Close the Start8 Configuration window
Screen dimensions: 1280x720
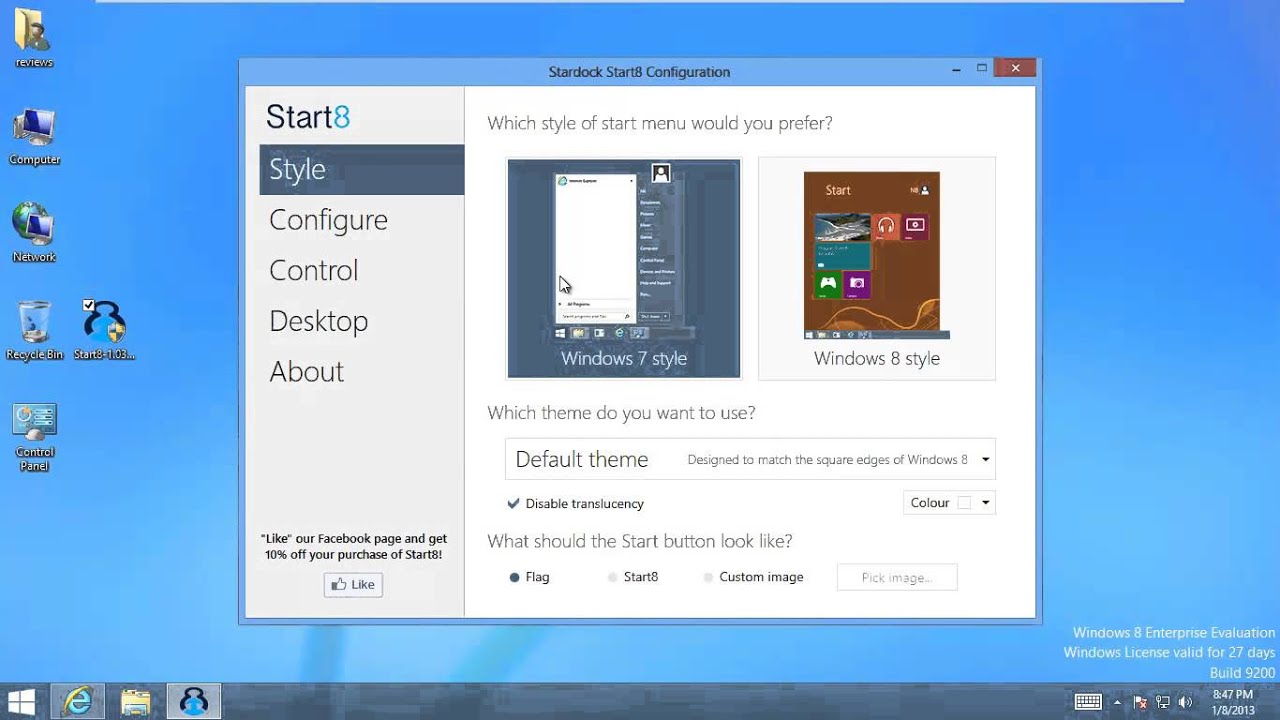(1015, 68)
